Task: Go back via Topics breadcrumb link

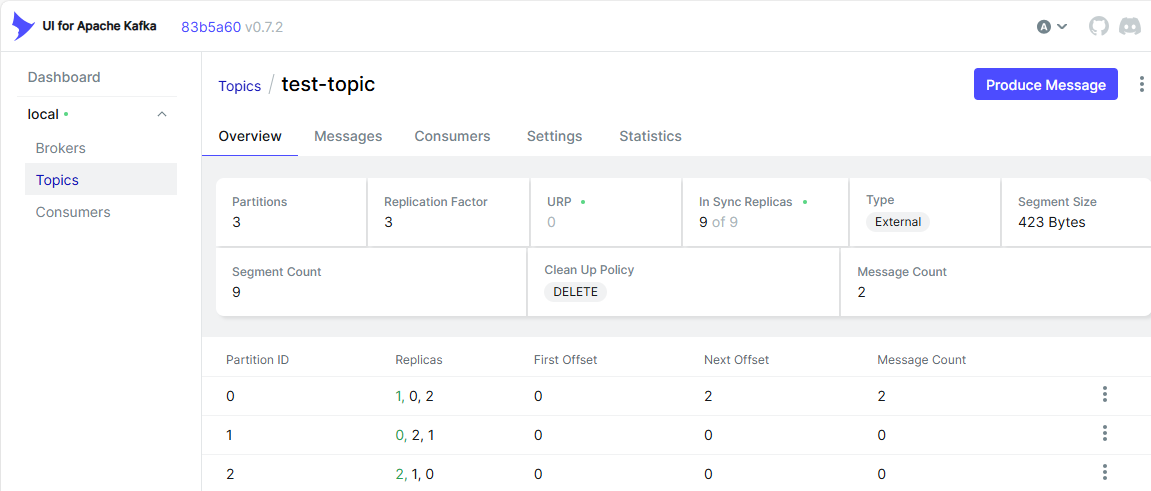Action: 239,86
